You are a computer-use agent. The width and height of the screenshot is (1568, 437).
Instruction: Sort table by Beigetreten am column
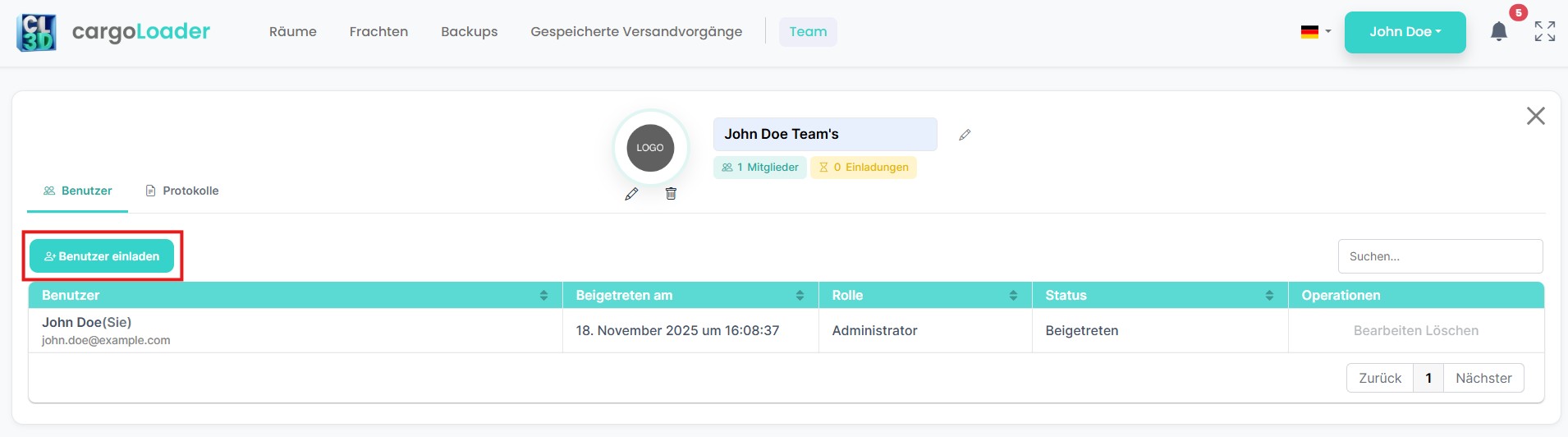click(x=800, y=296)
